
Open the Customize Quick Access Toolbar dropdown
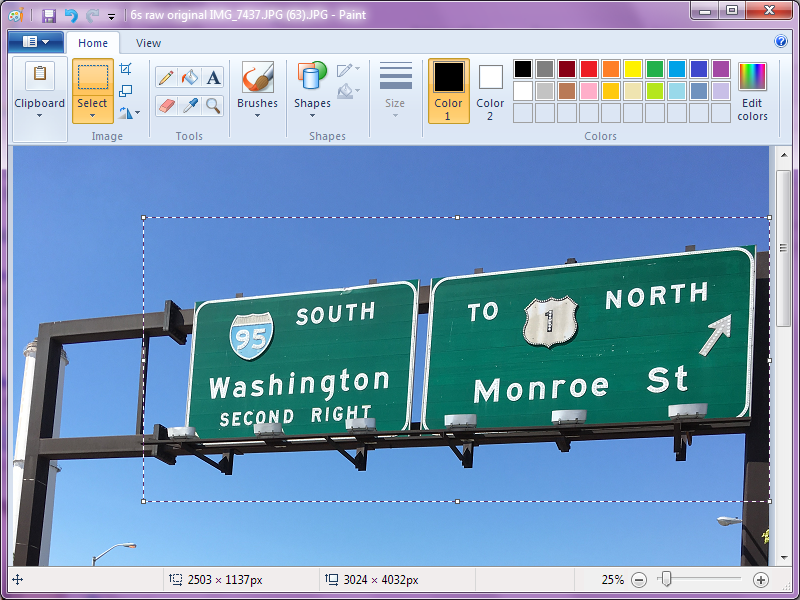[111, 16]
